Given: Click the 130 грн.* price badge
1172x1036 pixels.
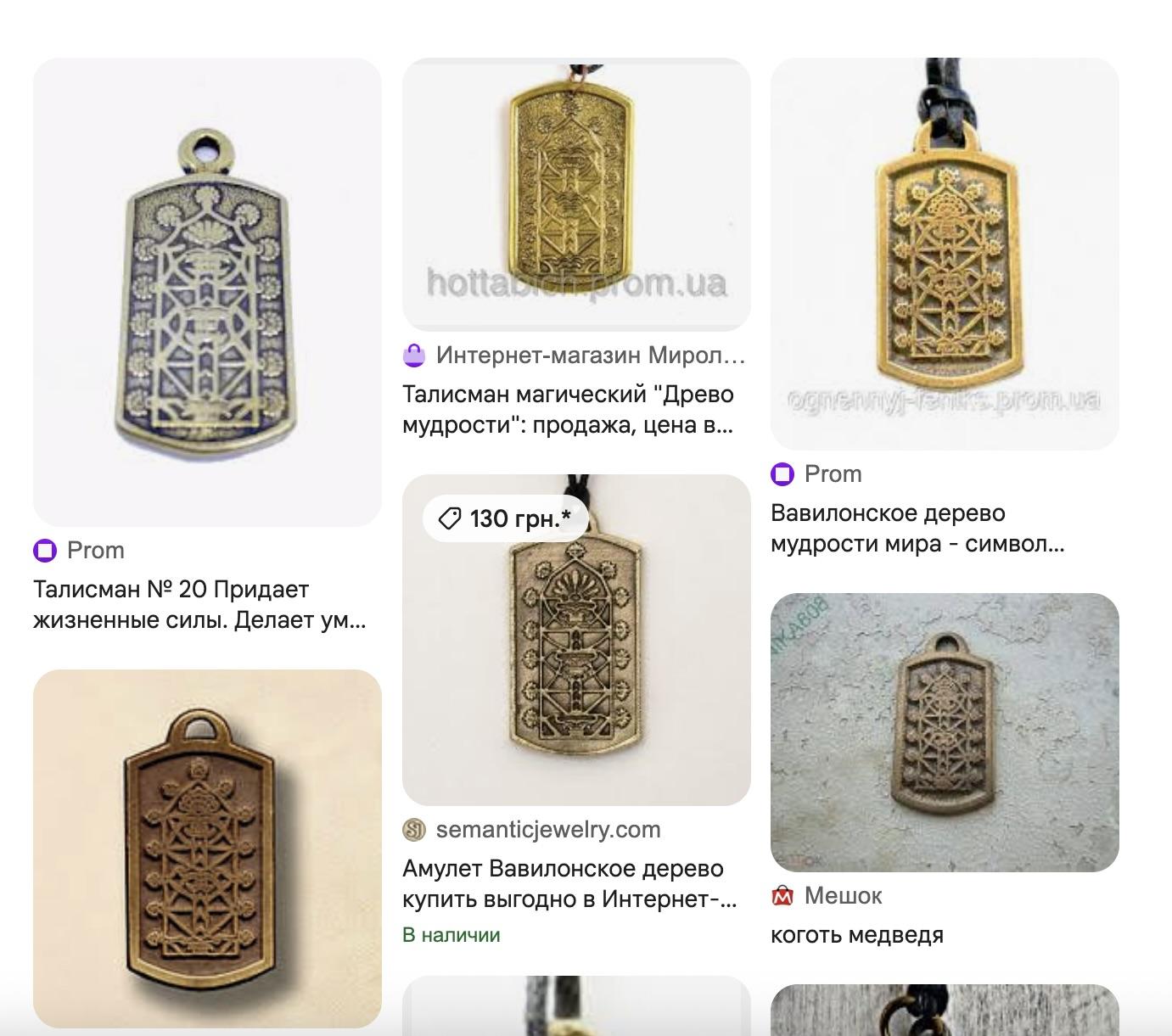Looking at the screenshot, I should (x=506, y=518).
